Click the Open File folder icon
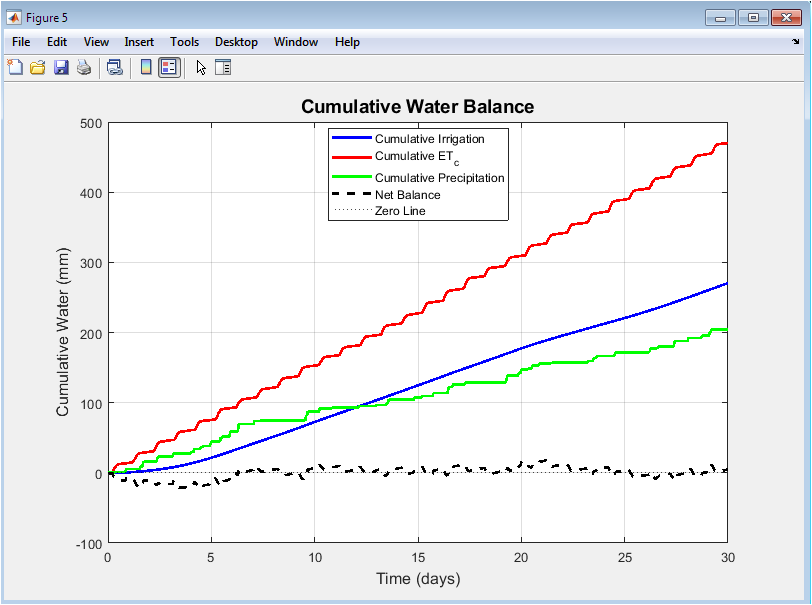This screenshot has height=605, width=812. tap(38, 67)
